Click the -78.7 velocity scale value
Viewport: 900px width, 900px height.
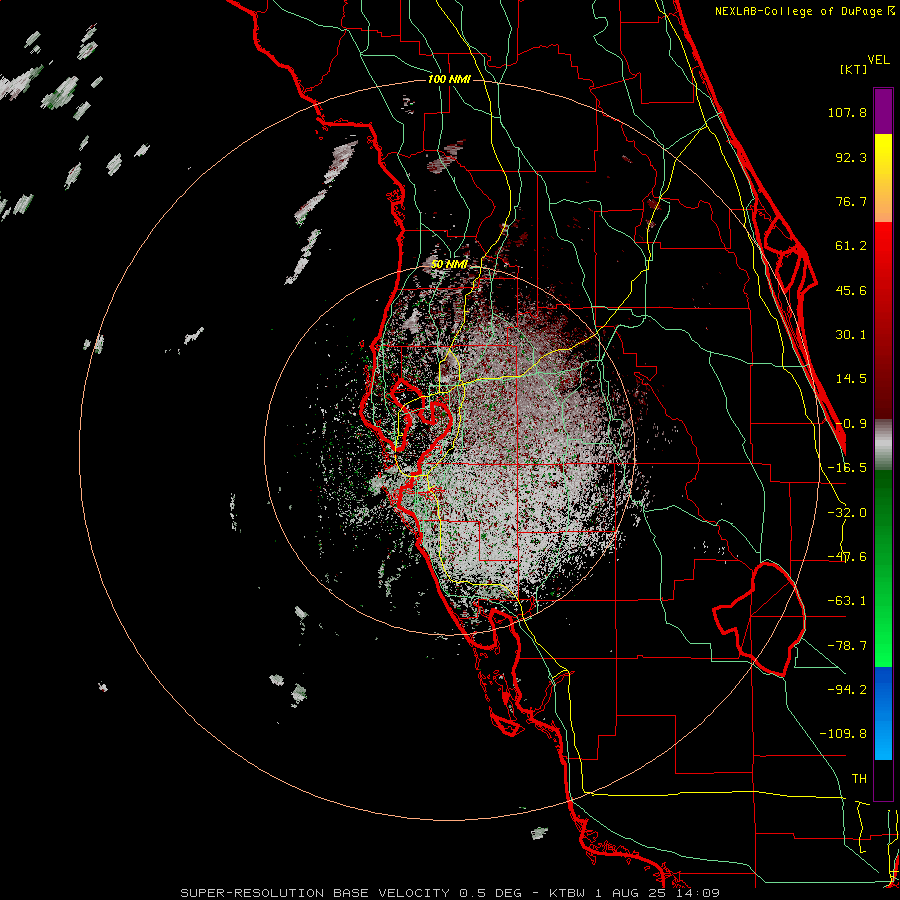(x=847, y=646)
